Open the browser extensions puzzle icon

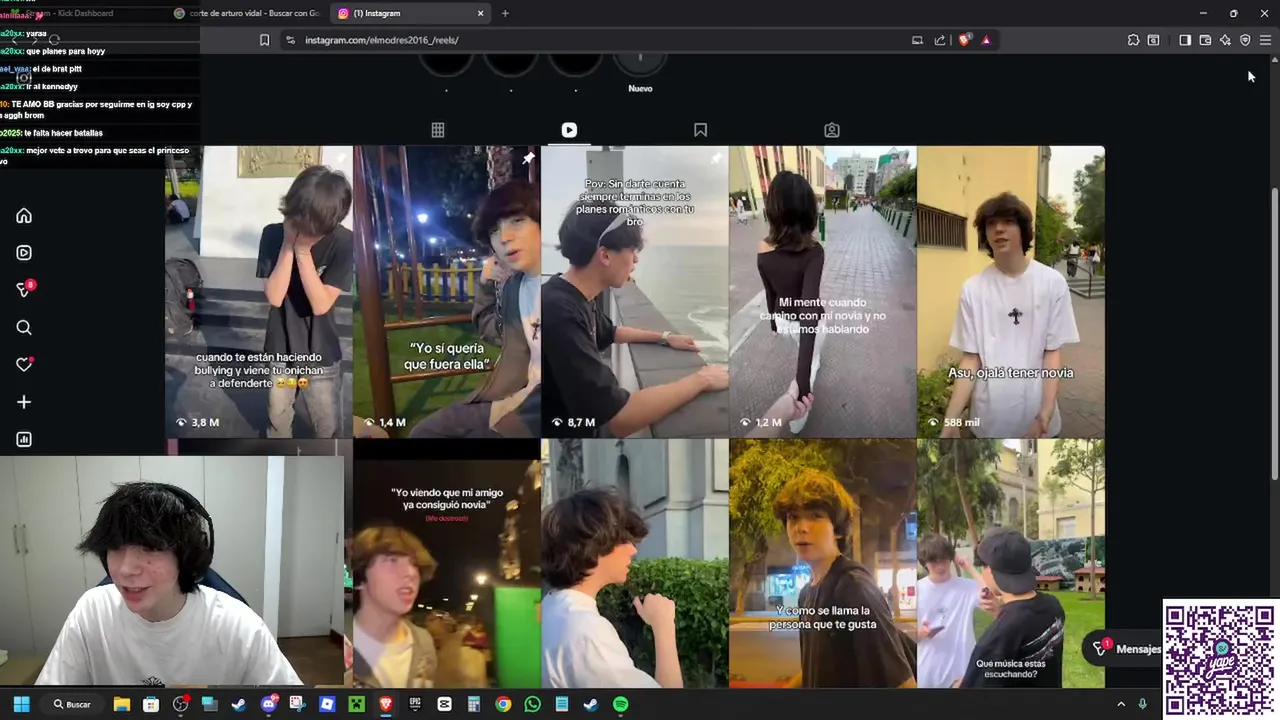coord(1133,40)
